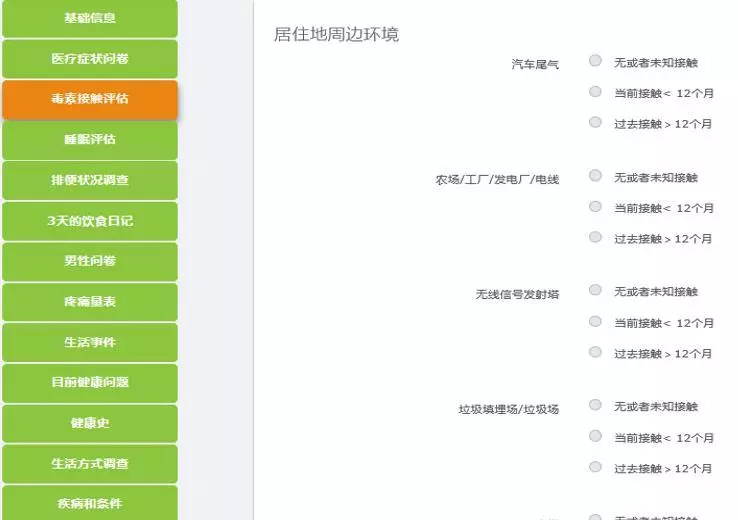Open the 3天的饮食日记 tab
Image resolution: width=738 pixels, height=520 pixels.
coord(89,221)
